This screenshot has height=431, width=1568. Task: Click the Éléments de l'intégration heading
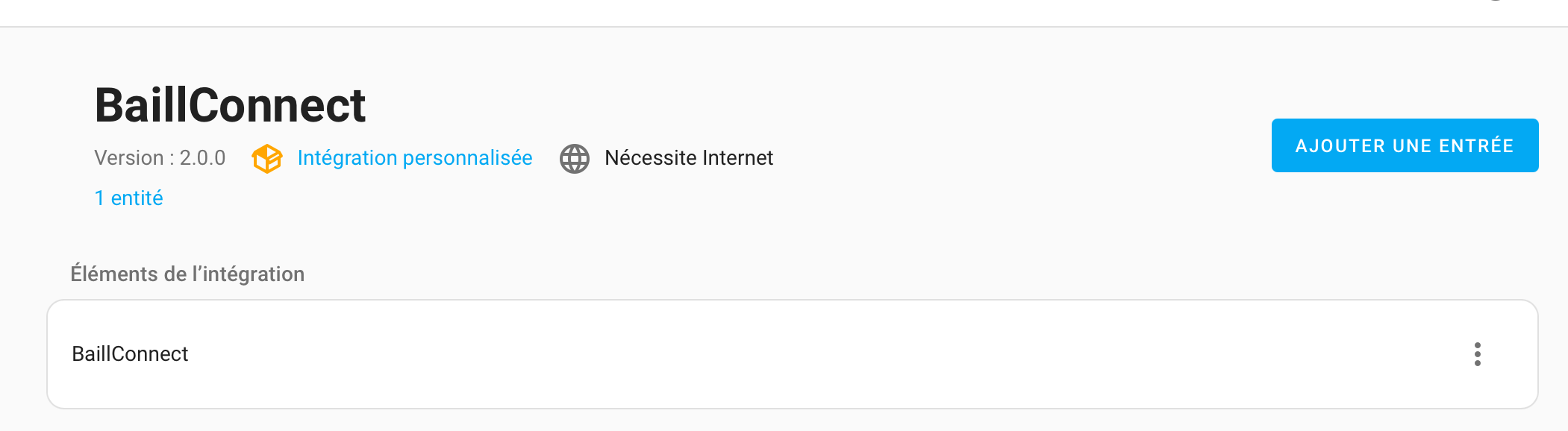point(187,274)
